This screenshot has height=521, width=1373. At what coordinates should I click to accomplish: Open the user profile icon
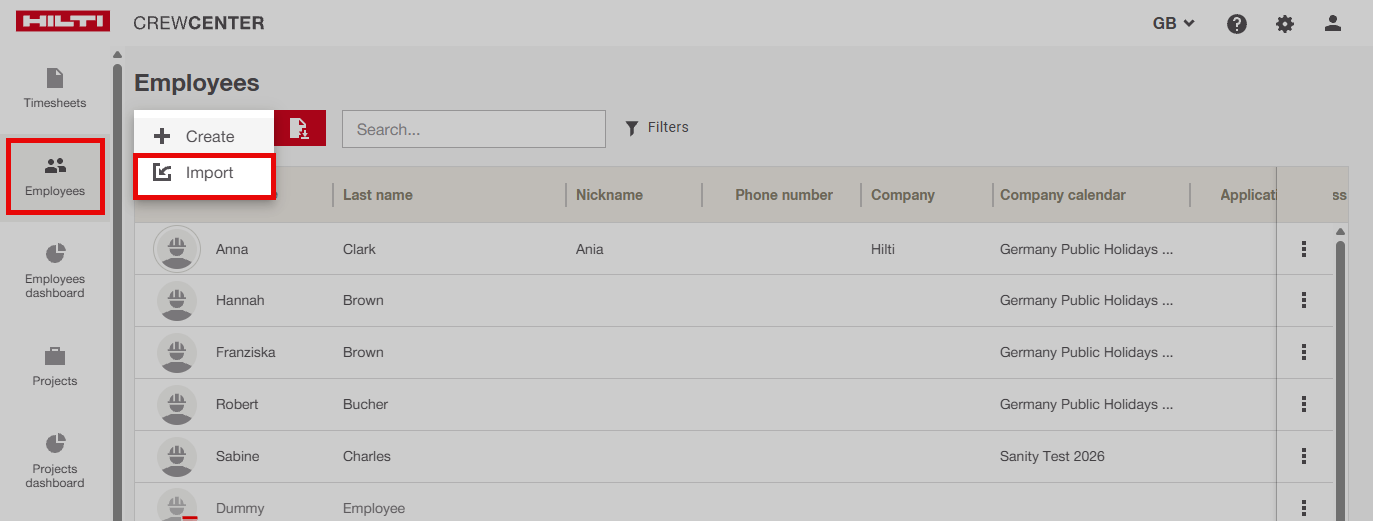pos(1333,23)
